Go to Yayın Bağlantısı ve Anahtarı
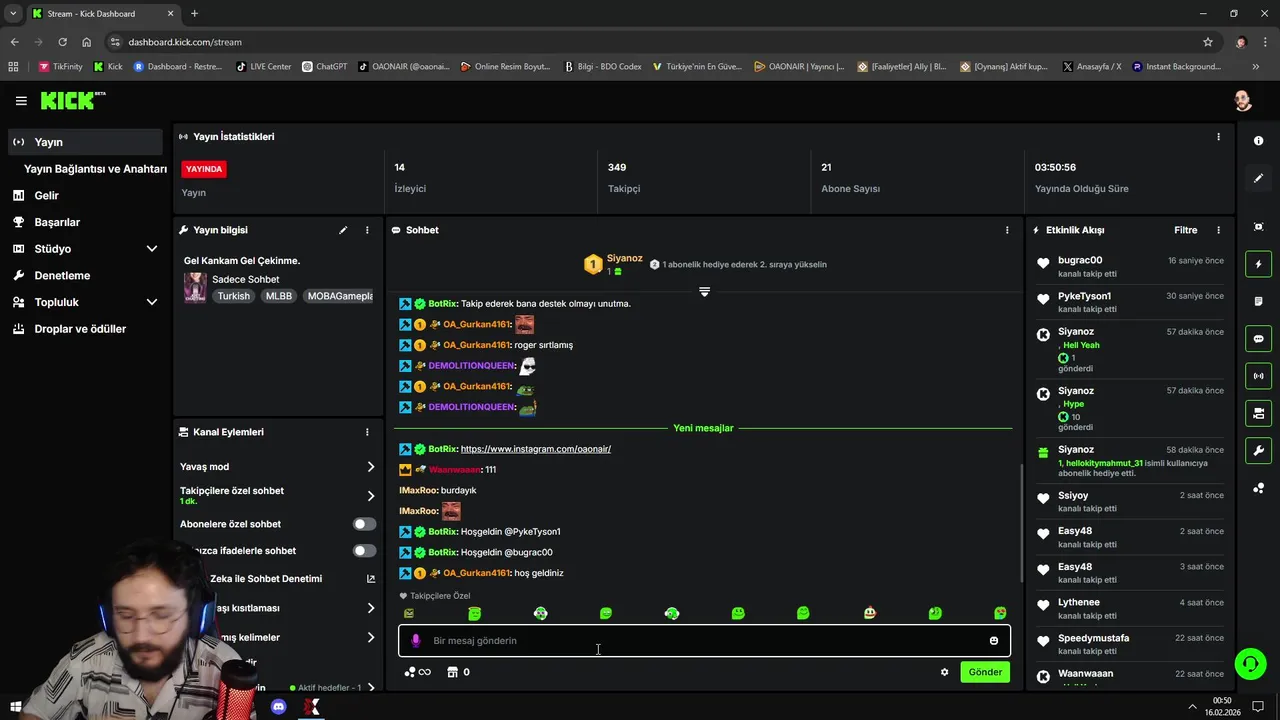Image resolution: width=1280 pixels, height=720 pixels. click(95, 169)
